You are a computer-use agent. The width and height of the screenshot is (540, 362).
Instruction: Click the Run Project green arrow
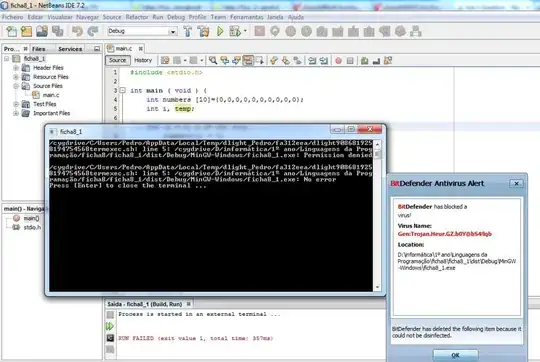pyautogui.click(x=220, y=31)
